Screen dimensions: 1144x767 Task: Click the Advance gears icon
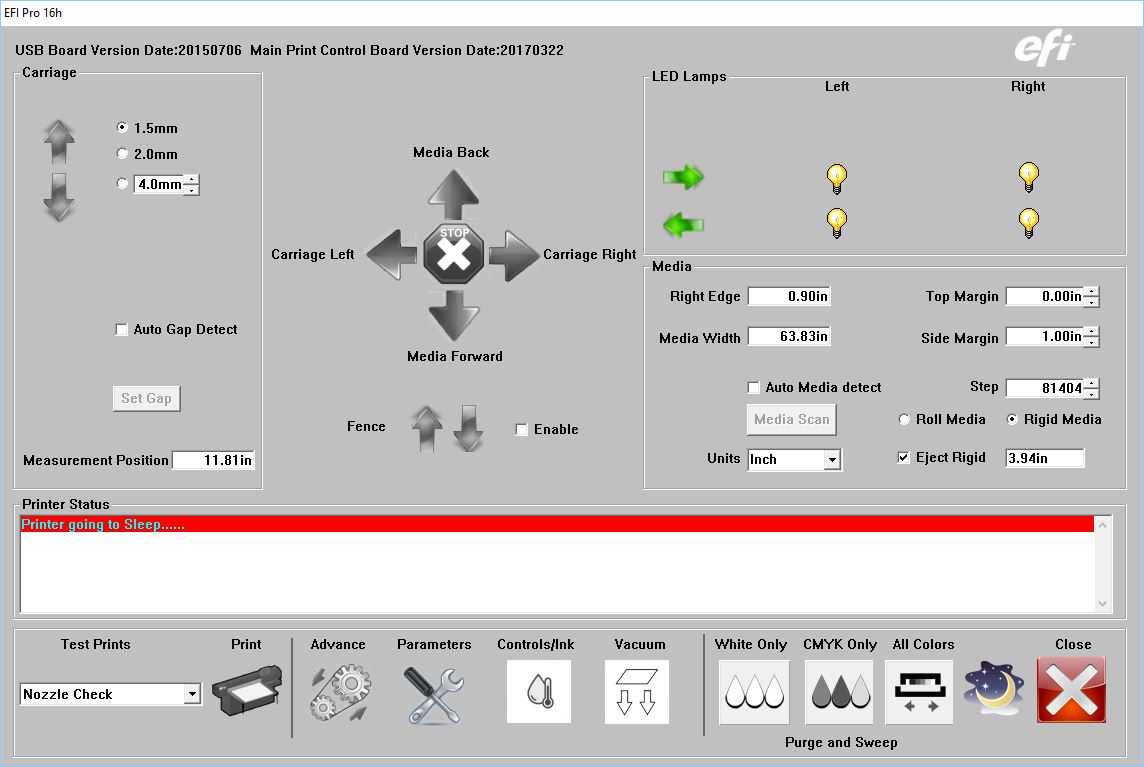[x=338, y=690]
